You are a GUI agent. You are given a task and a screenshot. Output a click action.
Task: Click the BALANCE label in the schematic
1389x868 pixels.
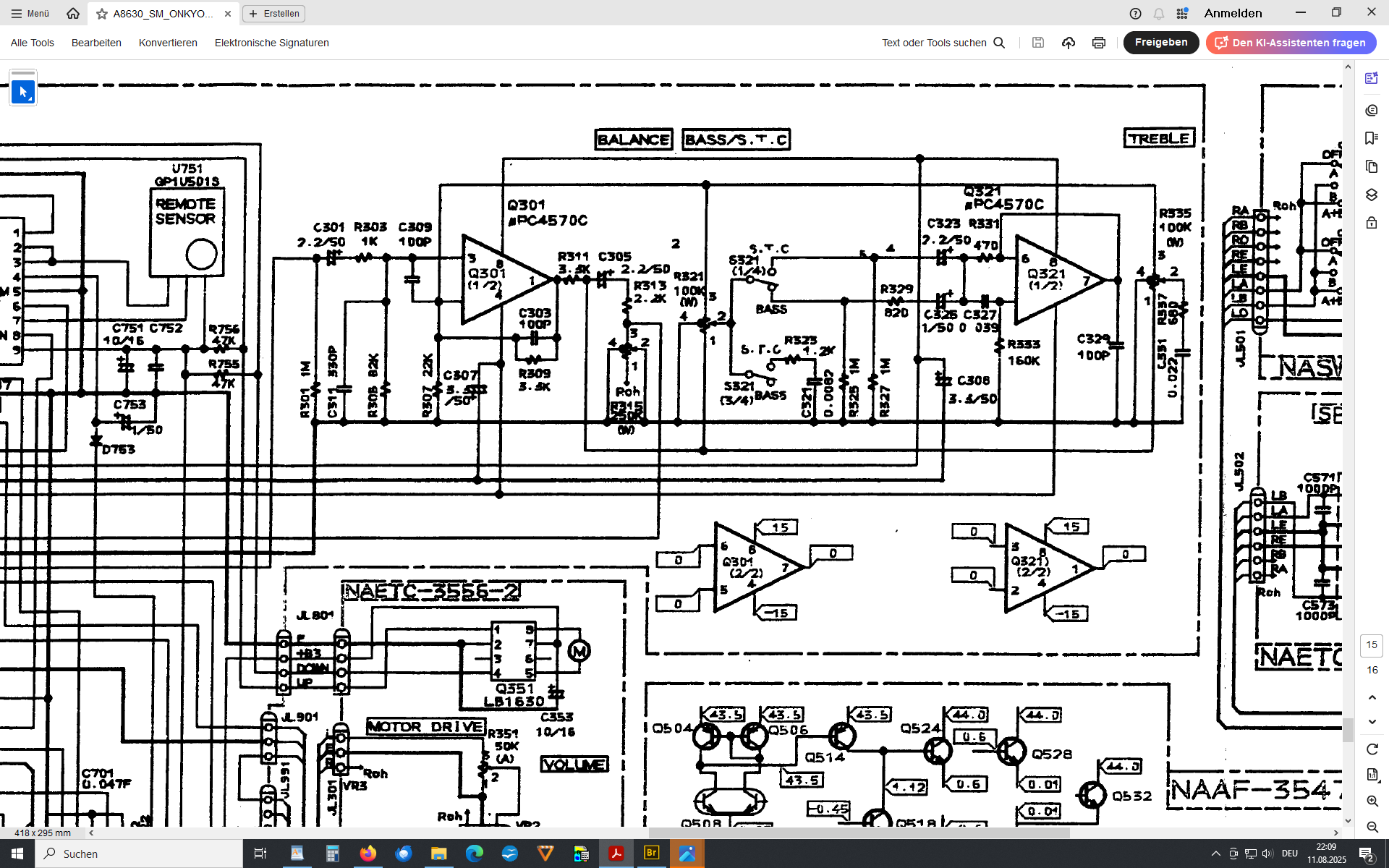click(634, 140)
